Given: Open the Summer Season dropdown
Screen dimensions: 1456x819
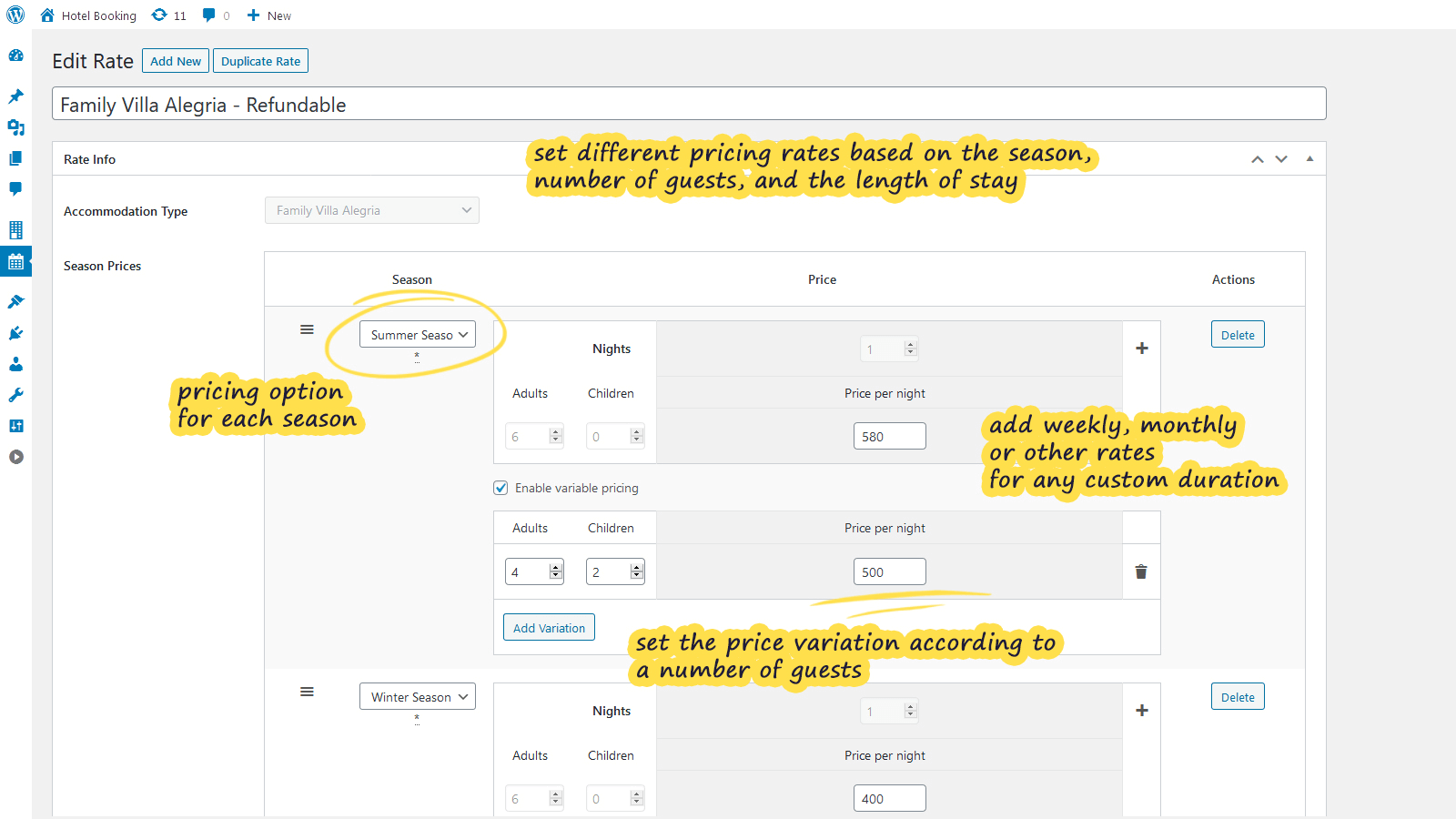Looking at the screenshot, I should [x=418, y=335].
